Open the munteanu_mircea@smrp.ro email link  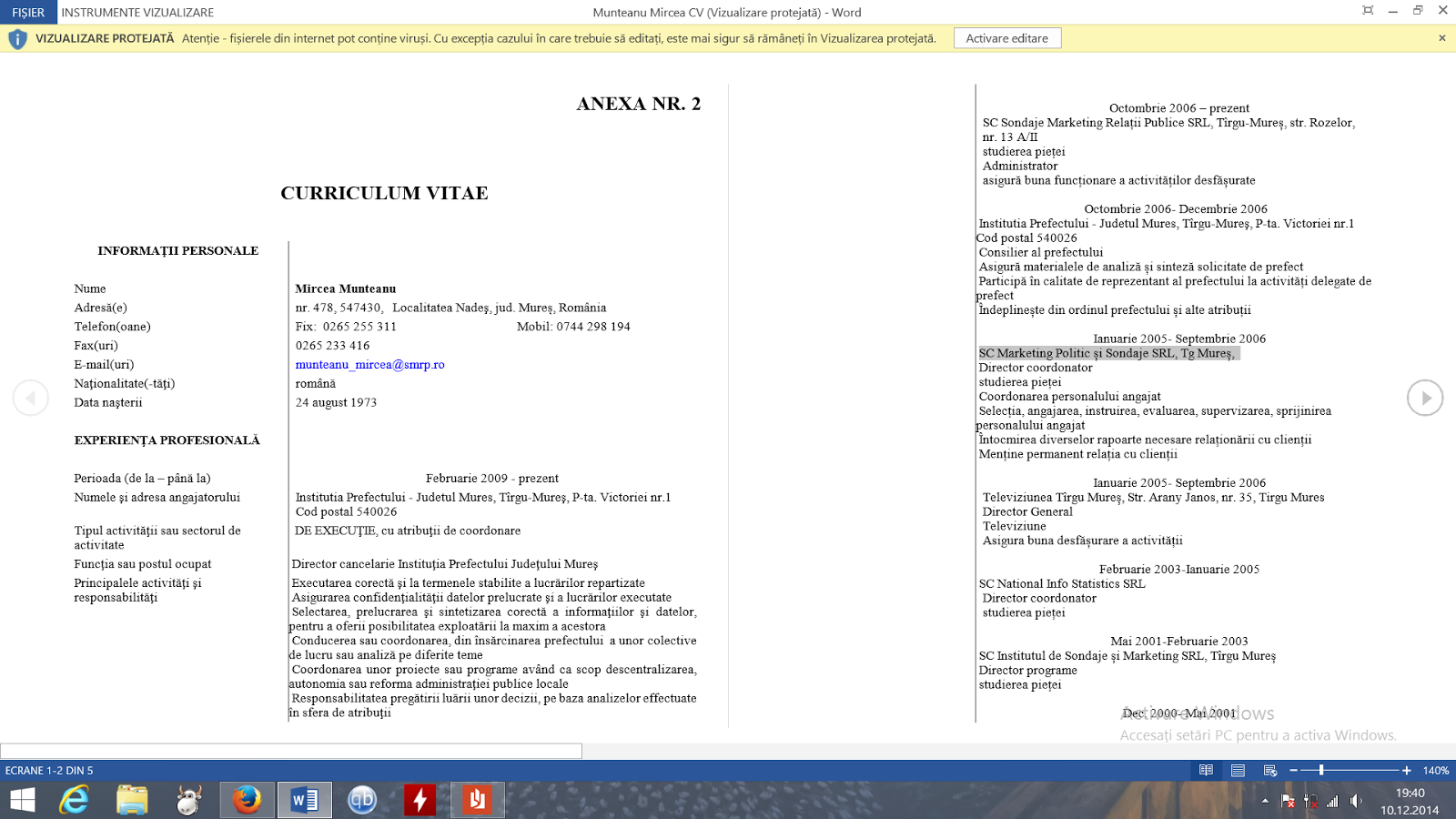click(369, 364)
